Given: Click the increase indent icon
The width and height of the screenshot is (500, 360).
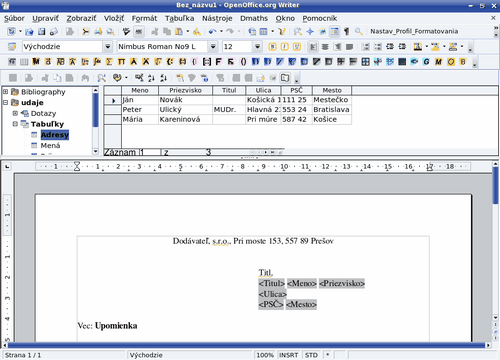Looking at the screenshot, I should 402,47.
